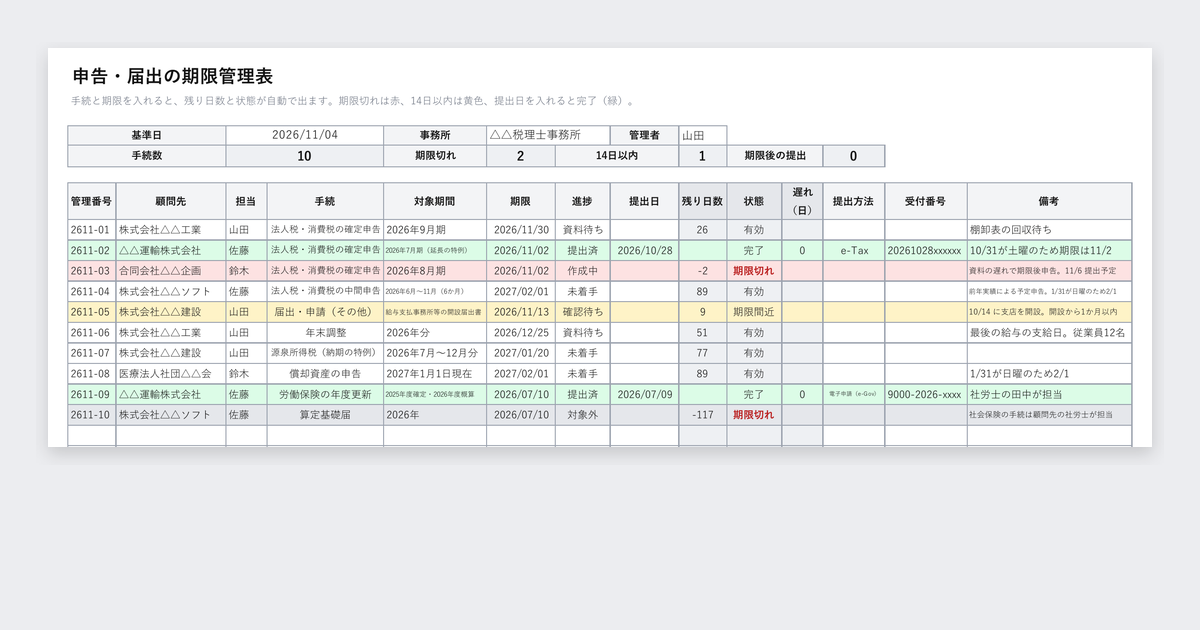Click the empty 管理番号 cell below 2611-10
The width and height of the screenshot is (1200, 630).
[x=92, y=436]
